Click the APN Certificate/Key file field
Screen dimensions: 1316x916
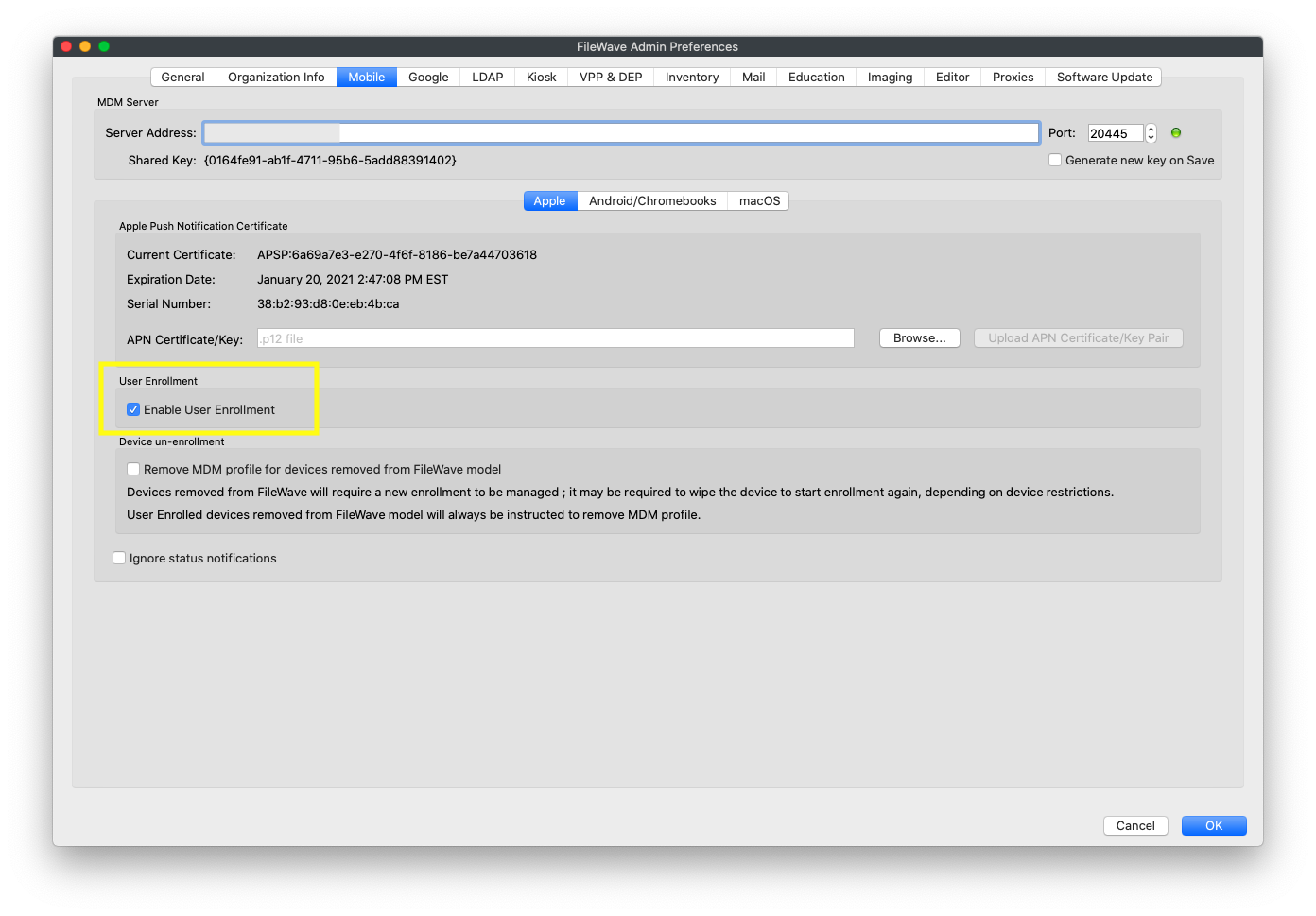[x=556, y=338]
